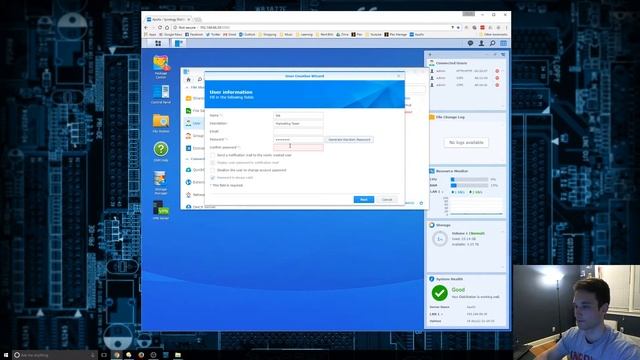Click the Resource Monitor widget title
The width and height of the screenshot is (640, 360).
[x=452, y=171]
